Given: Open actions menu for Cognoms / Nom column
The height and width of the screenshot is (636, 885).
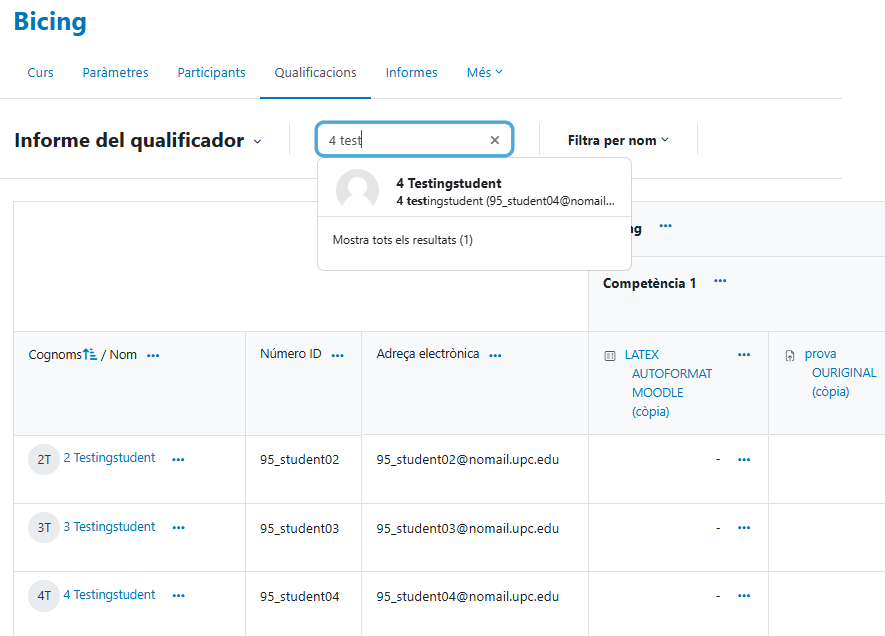Looking at the screenshot, I should (153, 356).
